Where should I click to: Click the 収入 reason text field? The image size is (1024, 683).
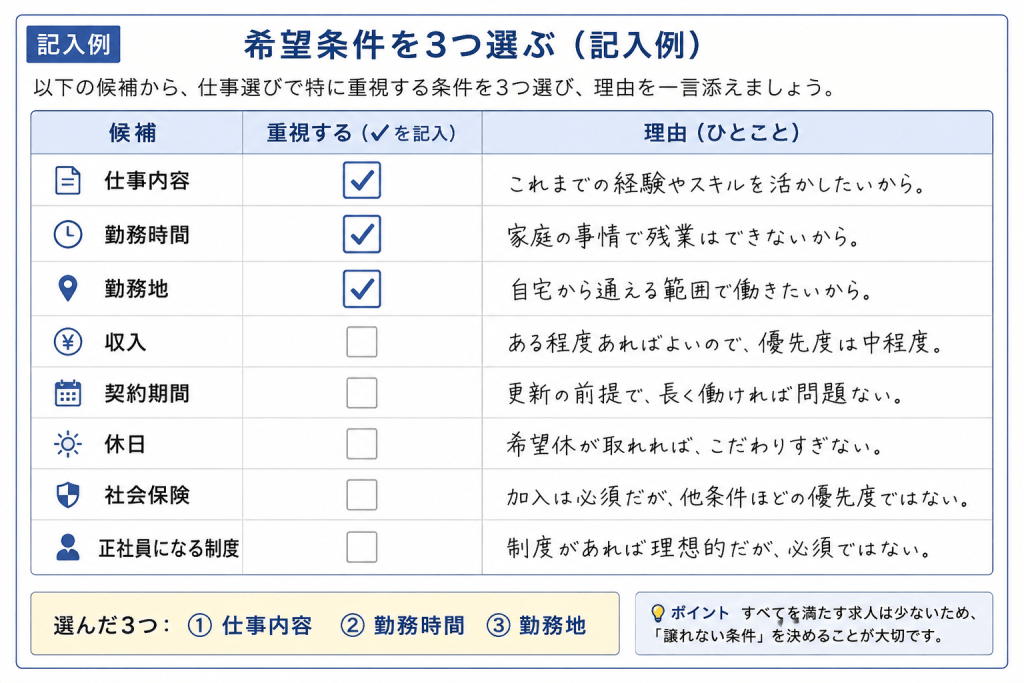(x=737, y=342)
